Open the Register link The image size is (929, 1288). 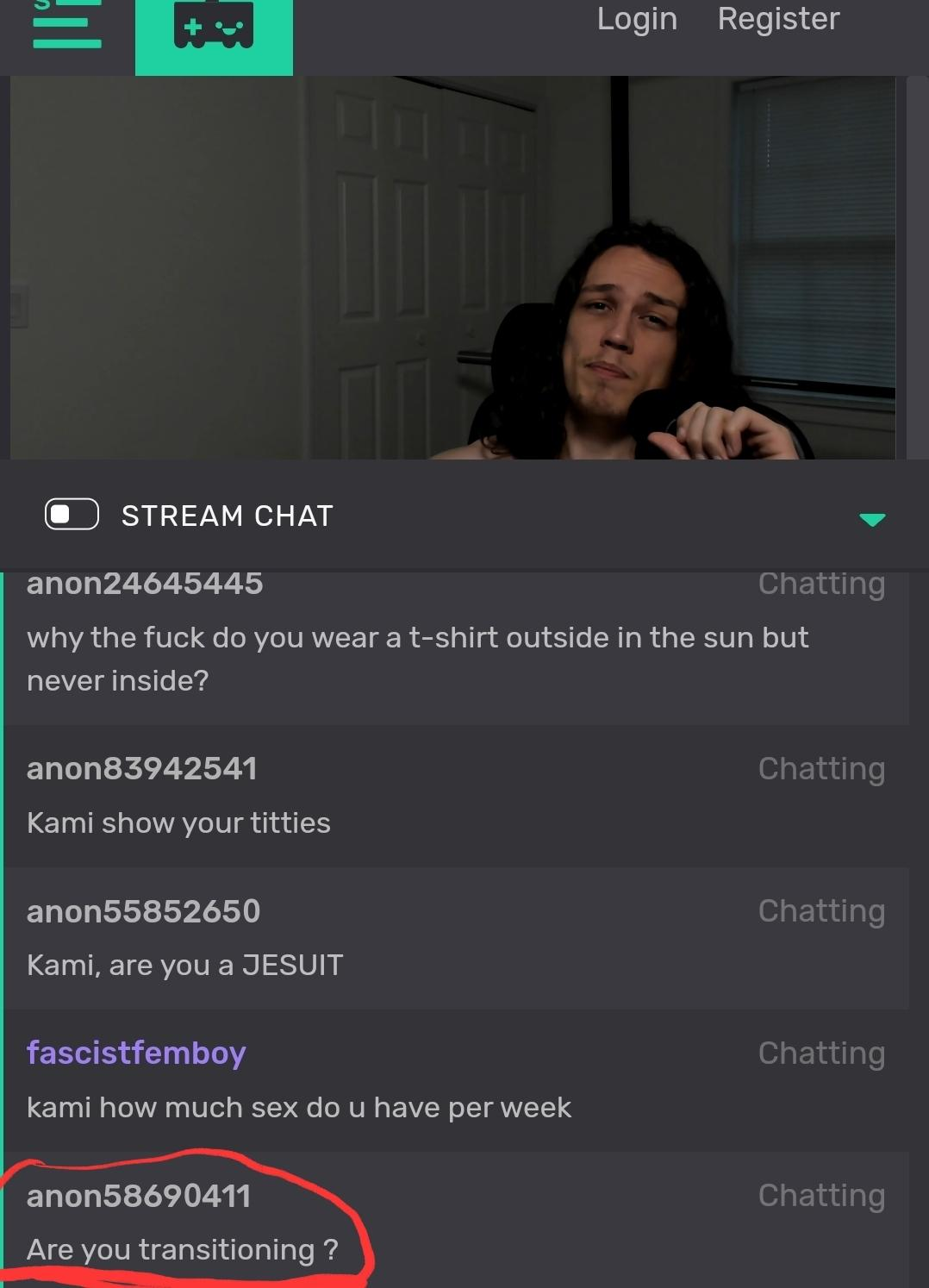[x=778, y=19]
